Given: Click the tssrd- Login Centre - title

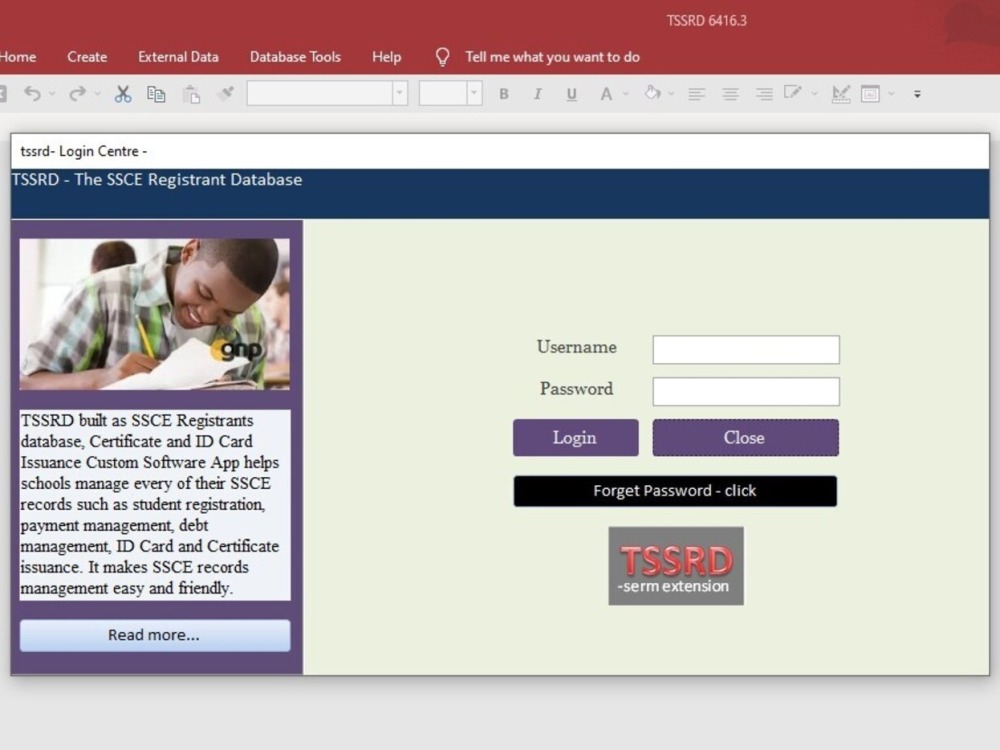Looking at the screenshot, I should pyautogui.click(x=84, y=151).
